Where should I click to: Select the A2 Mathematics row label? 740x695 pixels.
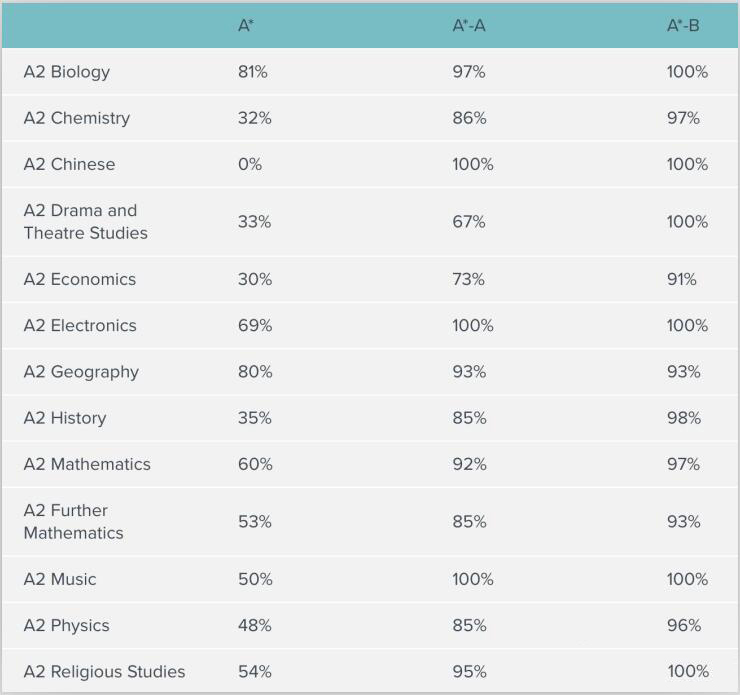[x=87, y=464]
